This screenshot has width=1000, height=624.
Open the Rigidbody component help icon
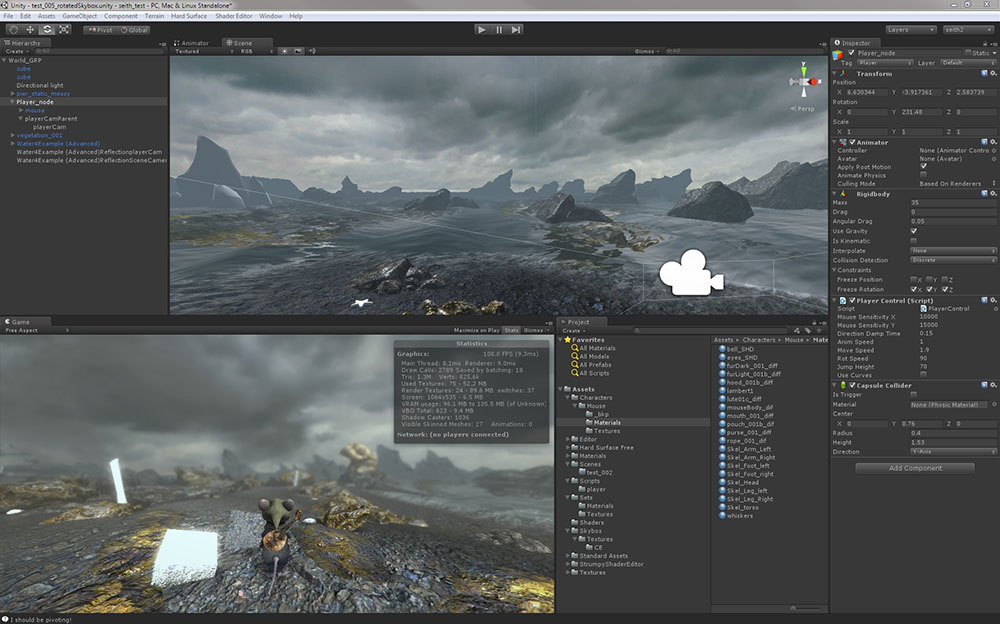click(x=984, y=193)
